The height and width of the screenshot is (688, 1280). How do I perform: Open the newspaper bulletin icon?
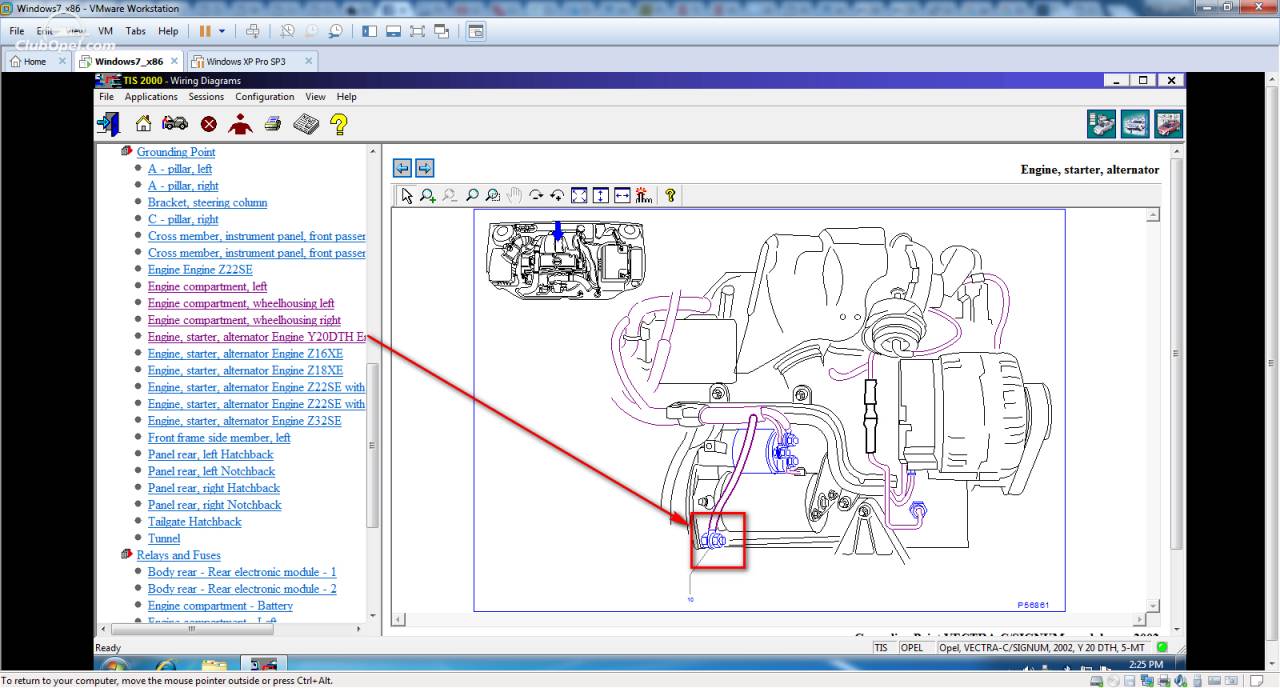305,124
